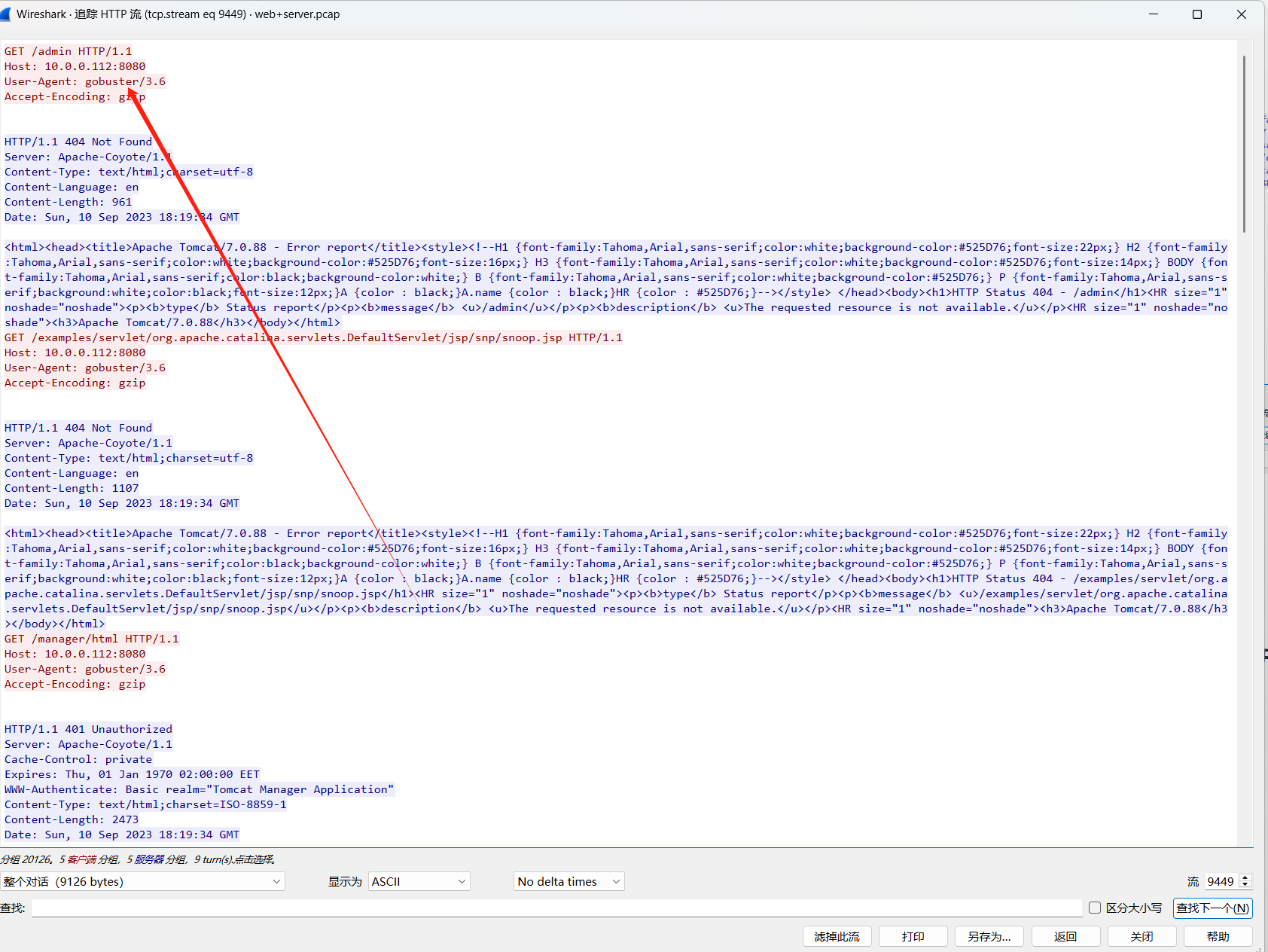Maximize the Wireshark stream window
Screen dimensions: 1268x952
1197,14
